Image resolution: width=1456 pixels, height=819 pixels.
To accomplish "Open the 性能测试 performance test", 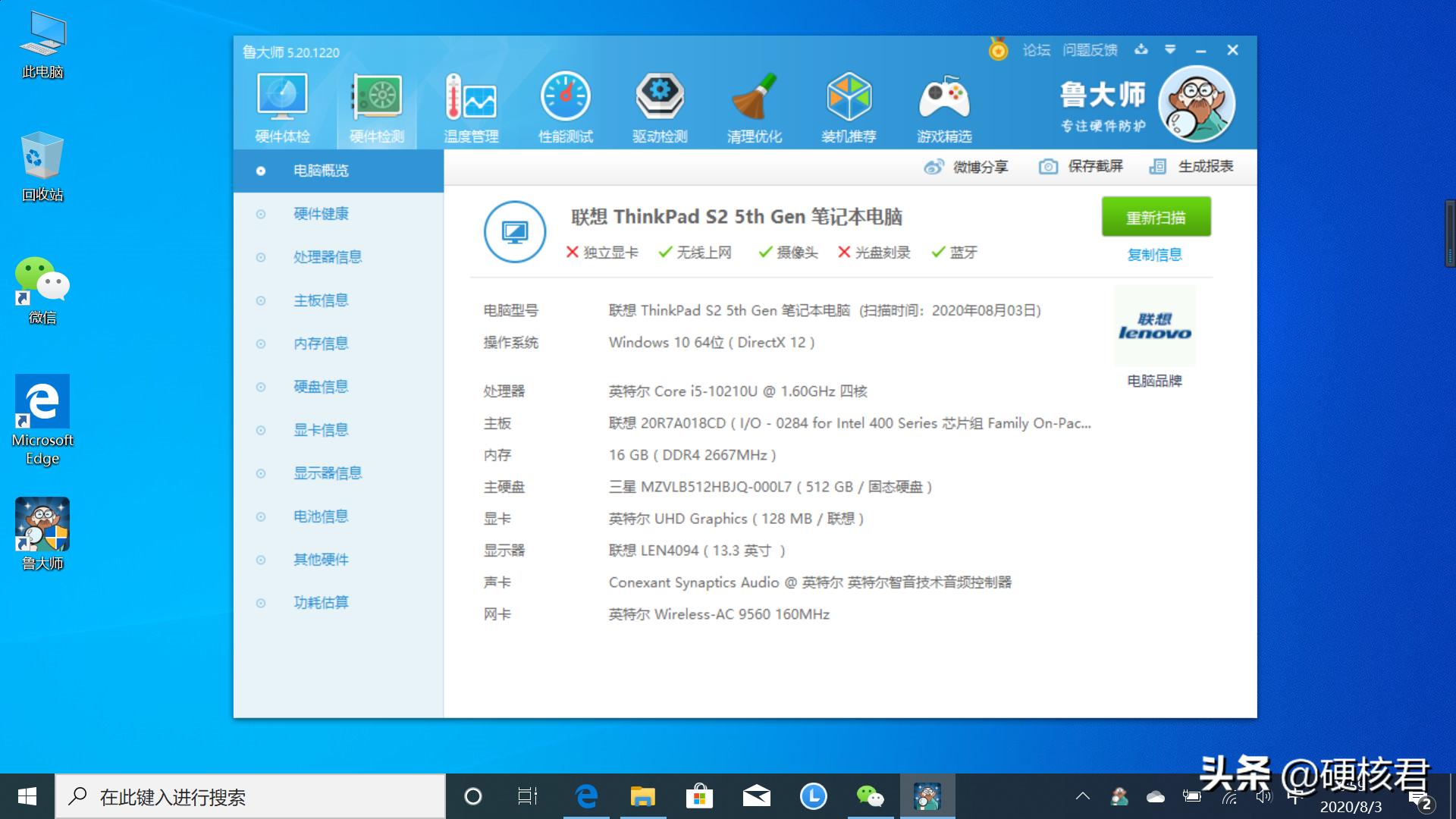I will point(565,106).
